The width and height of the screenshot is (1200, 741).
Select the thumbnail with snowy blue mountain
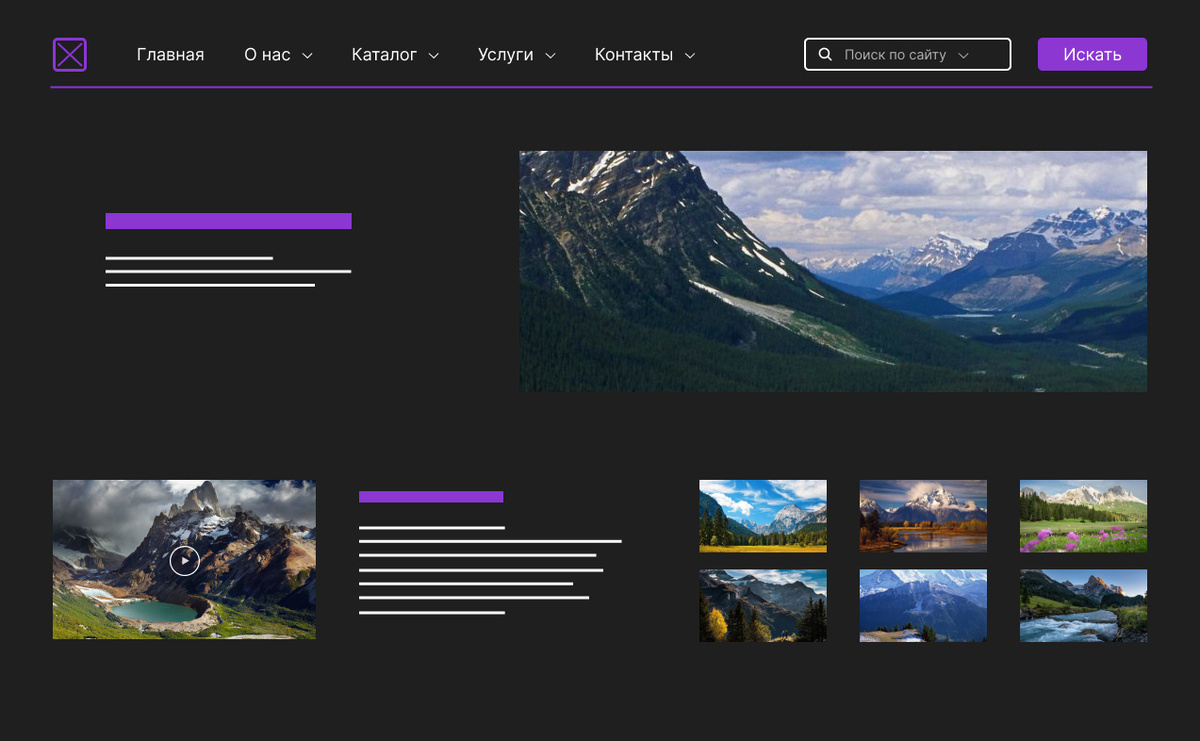(x=923, y=606)
